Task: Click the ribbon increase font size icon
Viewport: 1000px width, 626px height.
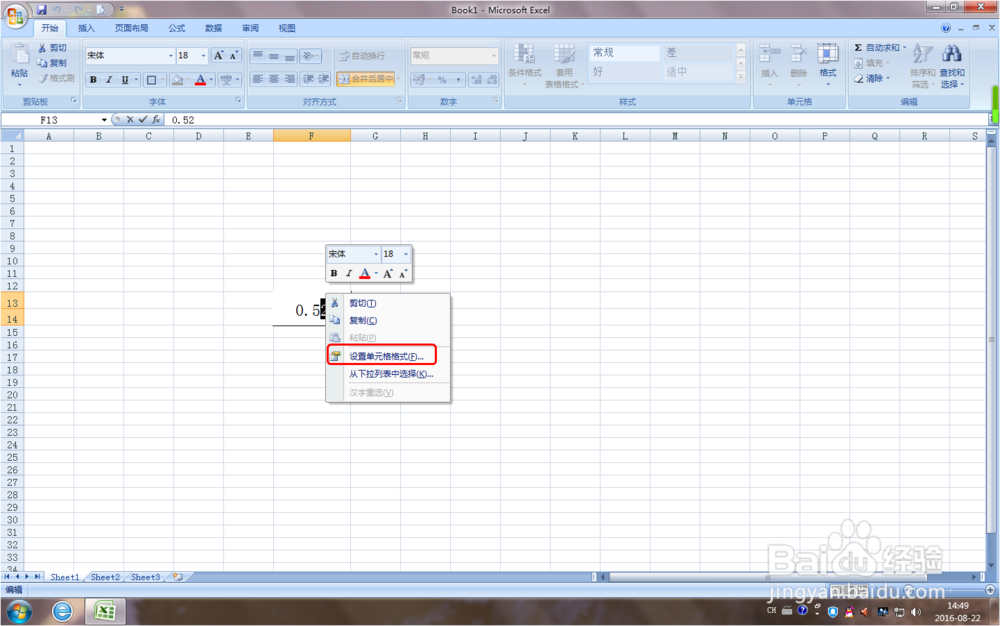Action: pos(219,55)
